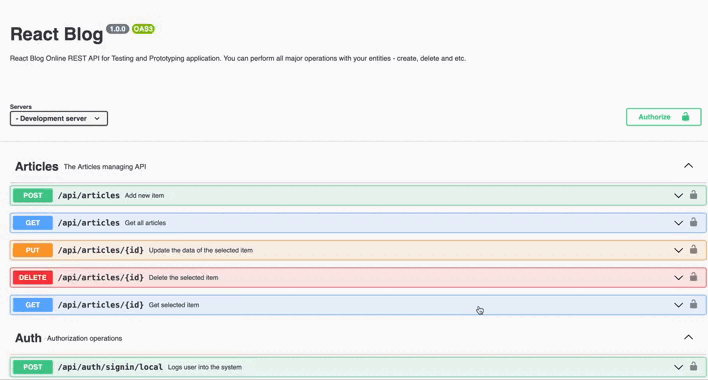Viewport: 708px width, 380px height.
Task: Click the /api/articles path on POST row
Action: [88, 195]
